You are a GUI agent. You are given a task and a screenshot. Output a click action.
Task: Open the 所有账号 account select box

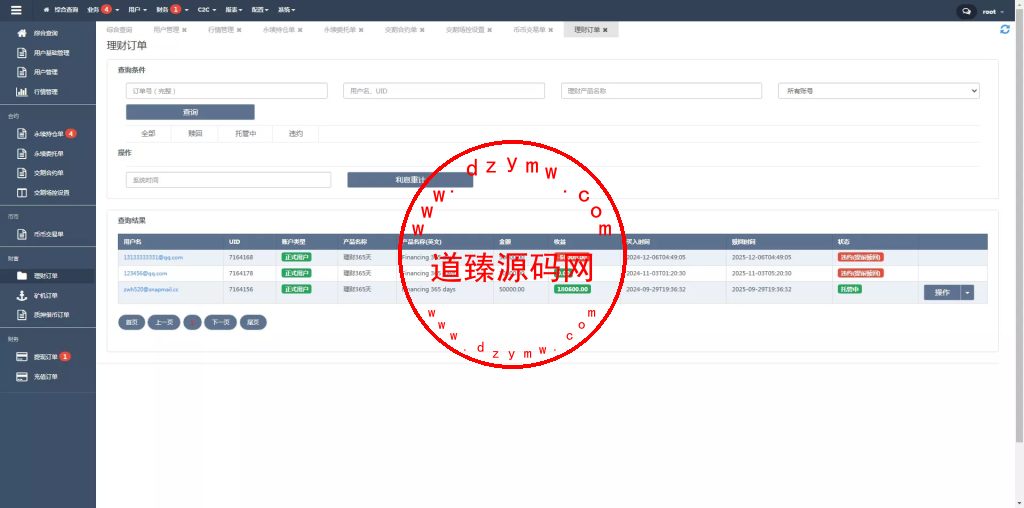pyautogui.click(x=878, y=91)
